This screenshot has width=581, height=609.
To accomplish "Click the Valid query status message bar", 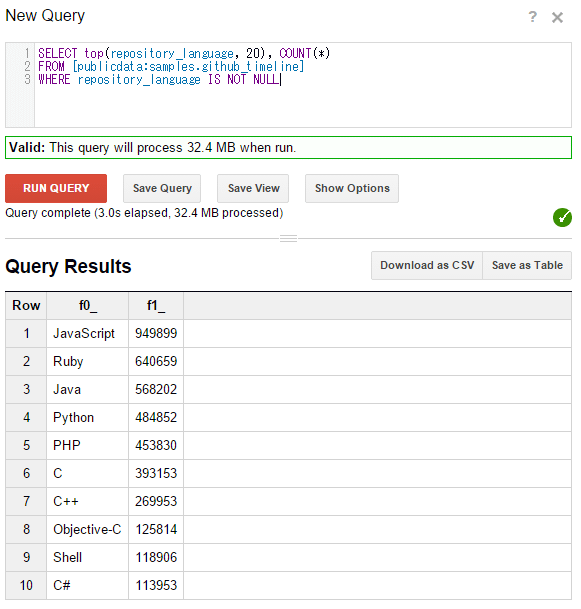I will click(288, 148).
